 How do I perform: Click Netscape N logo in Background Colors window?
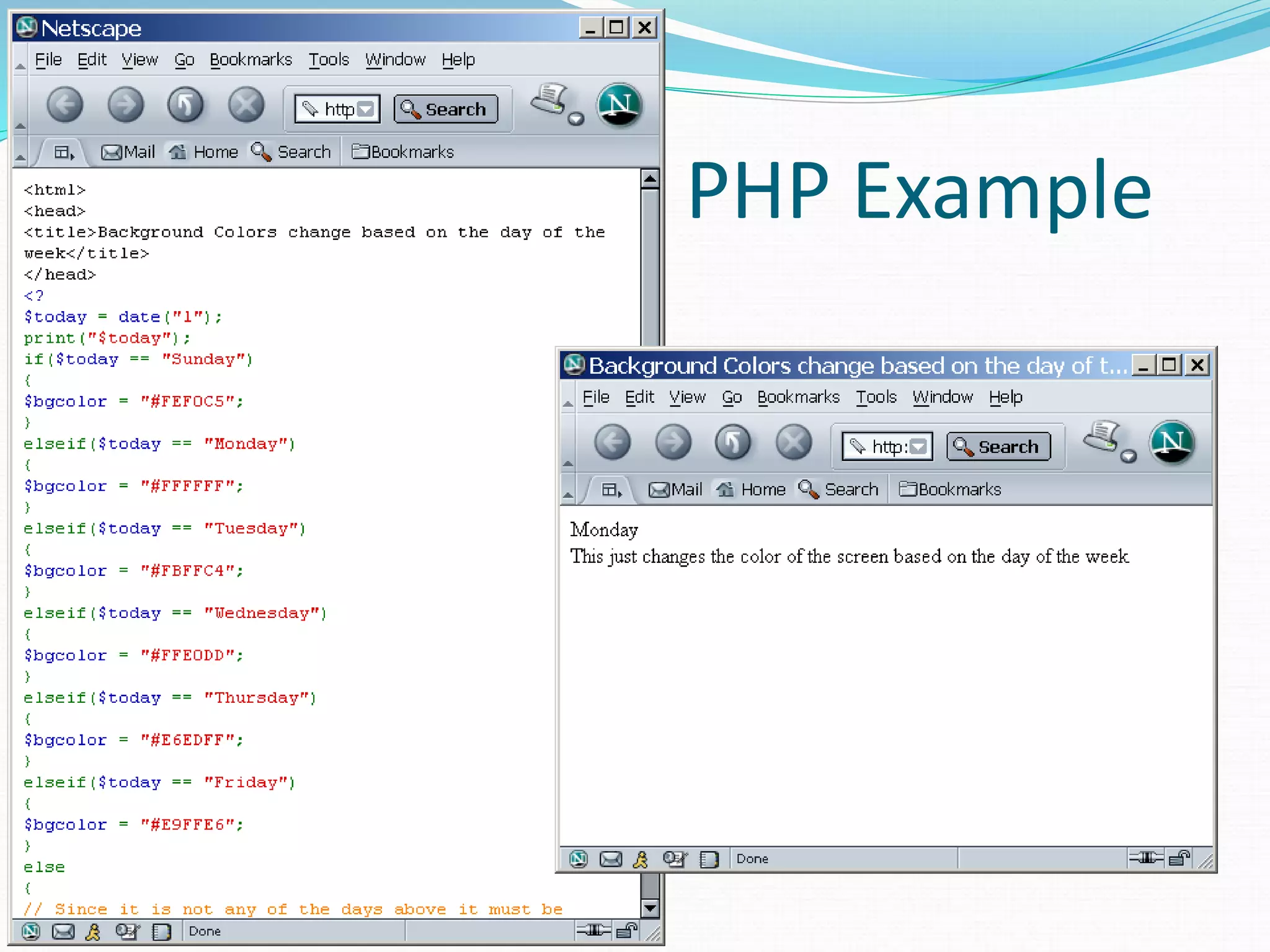point(1171,443)
